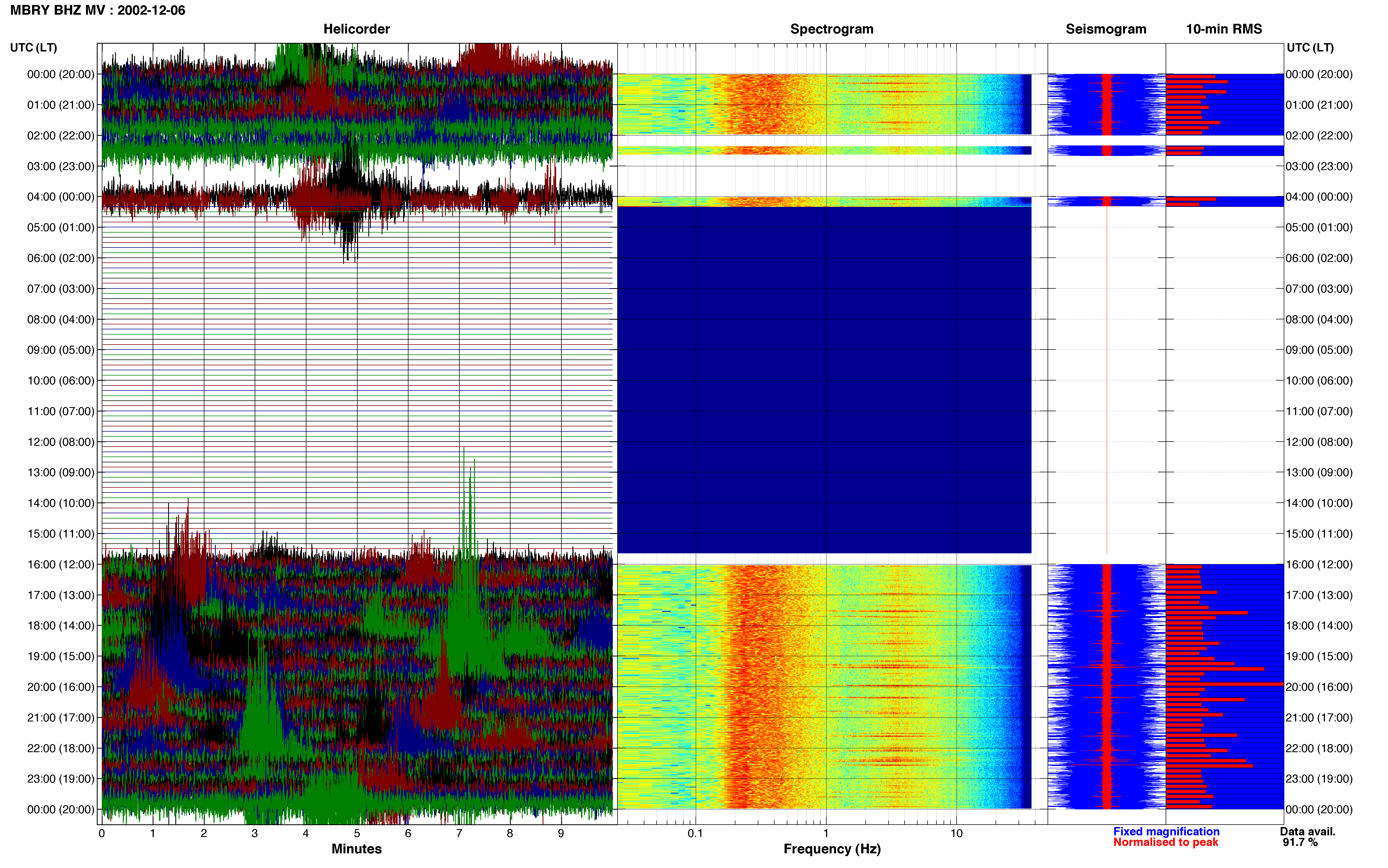Click the left '07:00 (03:00)' time label
The height and width of the screenshot is (868, 1388).
tap(61, 289)
